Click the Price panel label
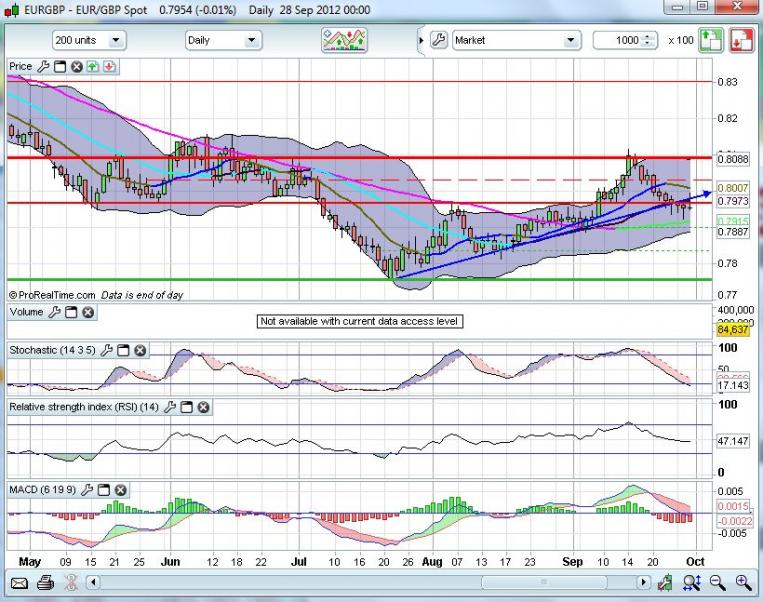The width and height of the screenshot is (763, 602). click(x=21, y=66)
